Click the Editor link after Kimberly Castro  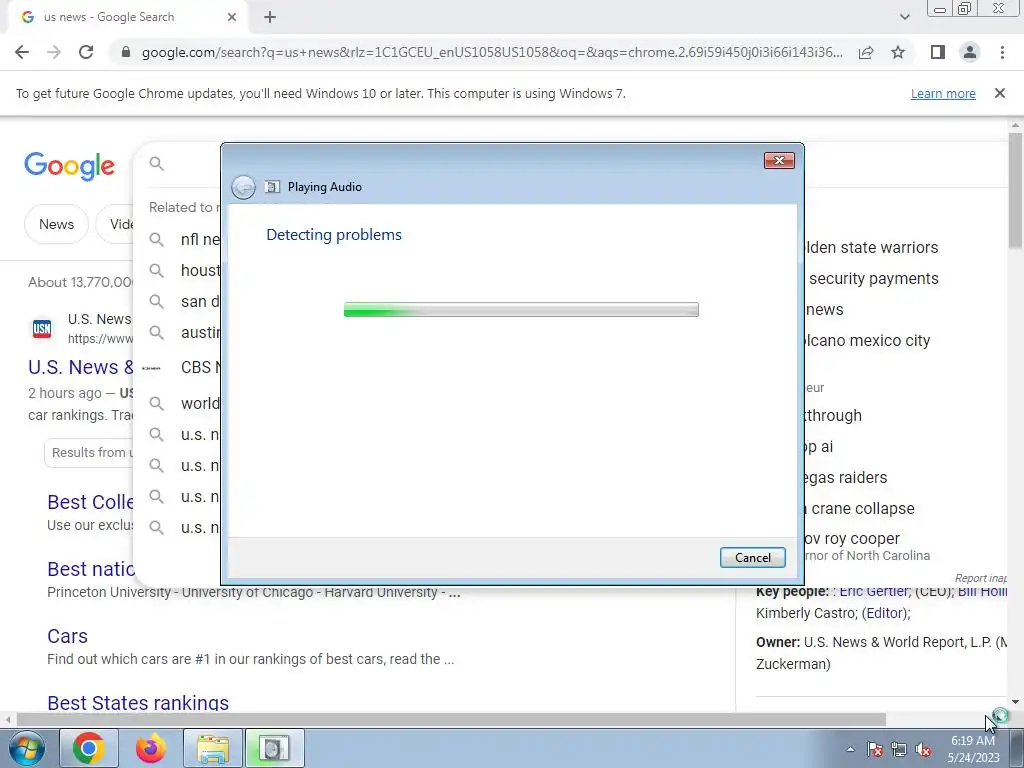pos(885,613)
